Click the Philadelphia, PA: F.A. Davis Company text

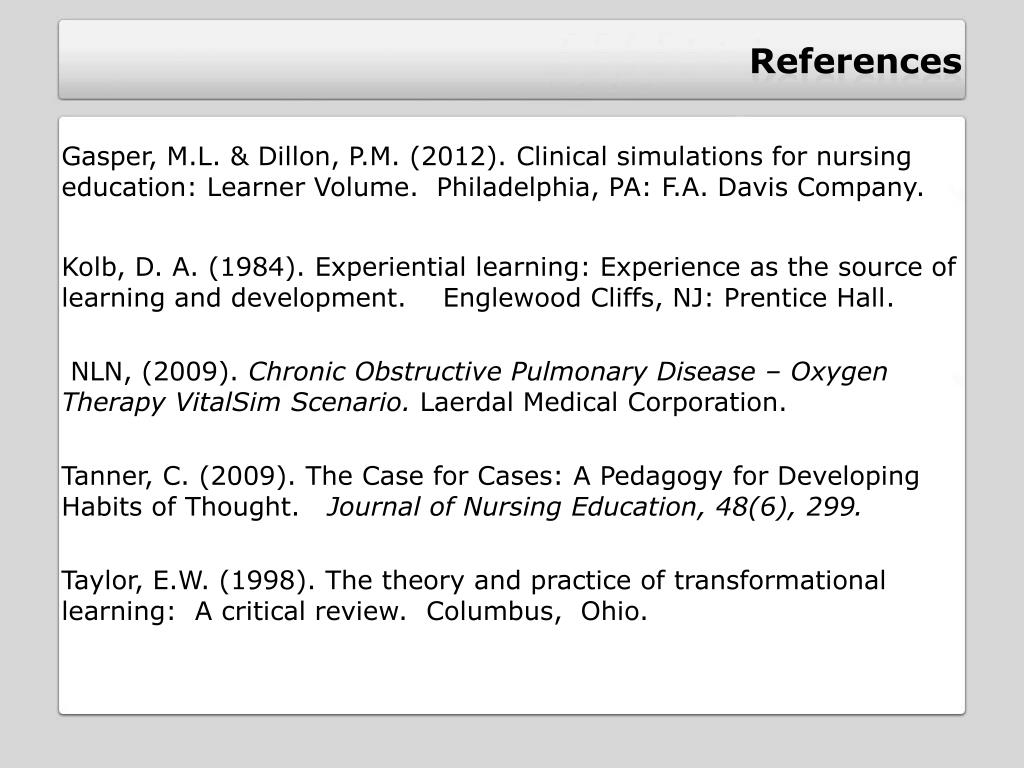pos(680,187)
